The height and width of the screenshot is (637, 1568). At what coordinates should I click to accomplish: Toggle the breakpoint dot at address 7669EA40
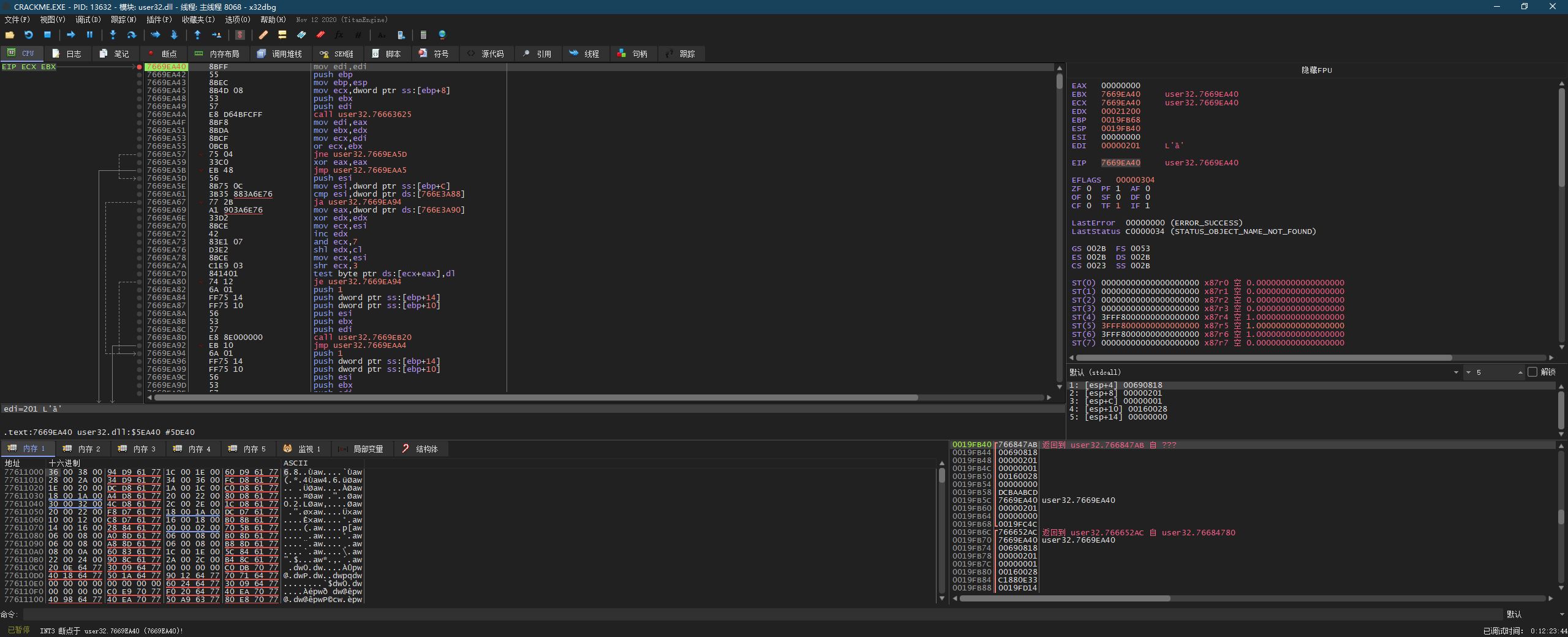(140, 67)
